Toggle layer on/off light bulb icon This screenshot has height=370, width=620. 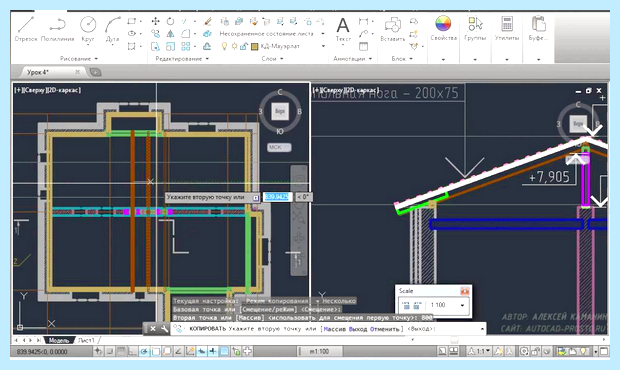click(x=225, y=46)
